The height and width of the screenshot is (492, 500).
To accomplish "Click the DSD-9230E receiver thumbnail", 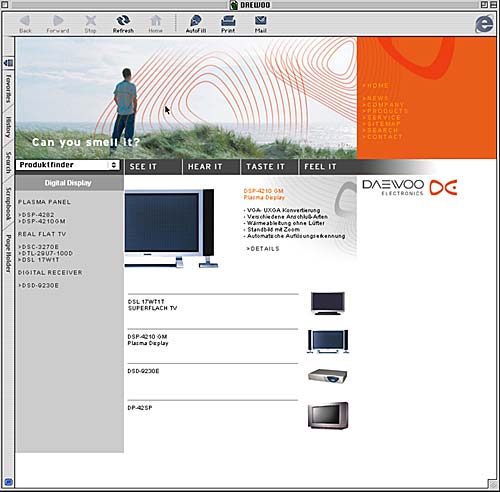I will tap(328, 376).
